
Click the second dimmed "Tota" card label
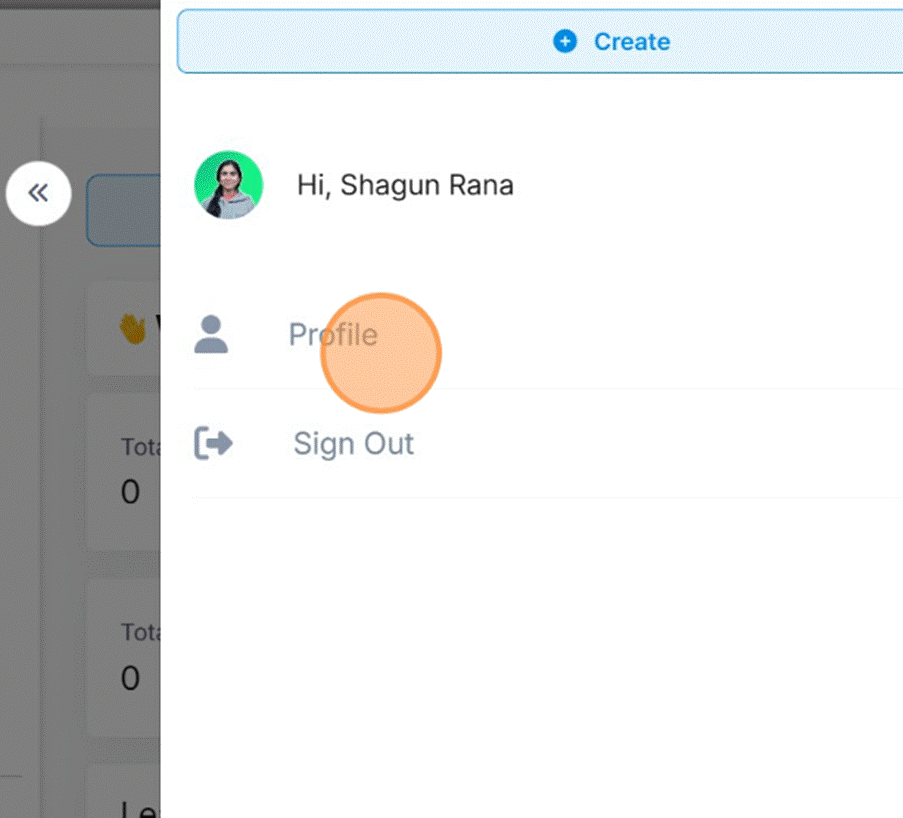click(x=140, y=632)
